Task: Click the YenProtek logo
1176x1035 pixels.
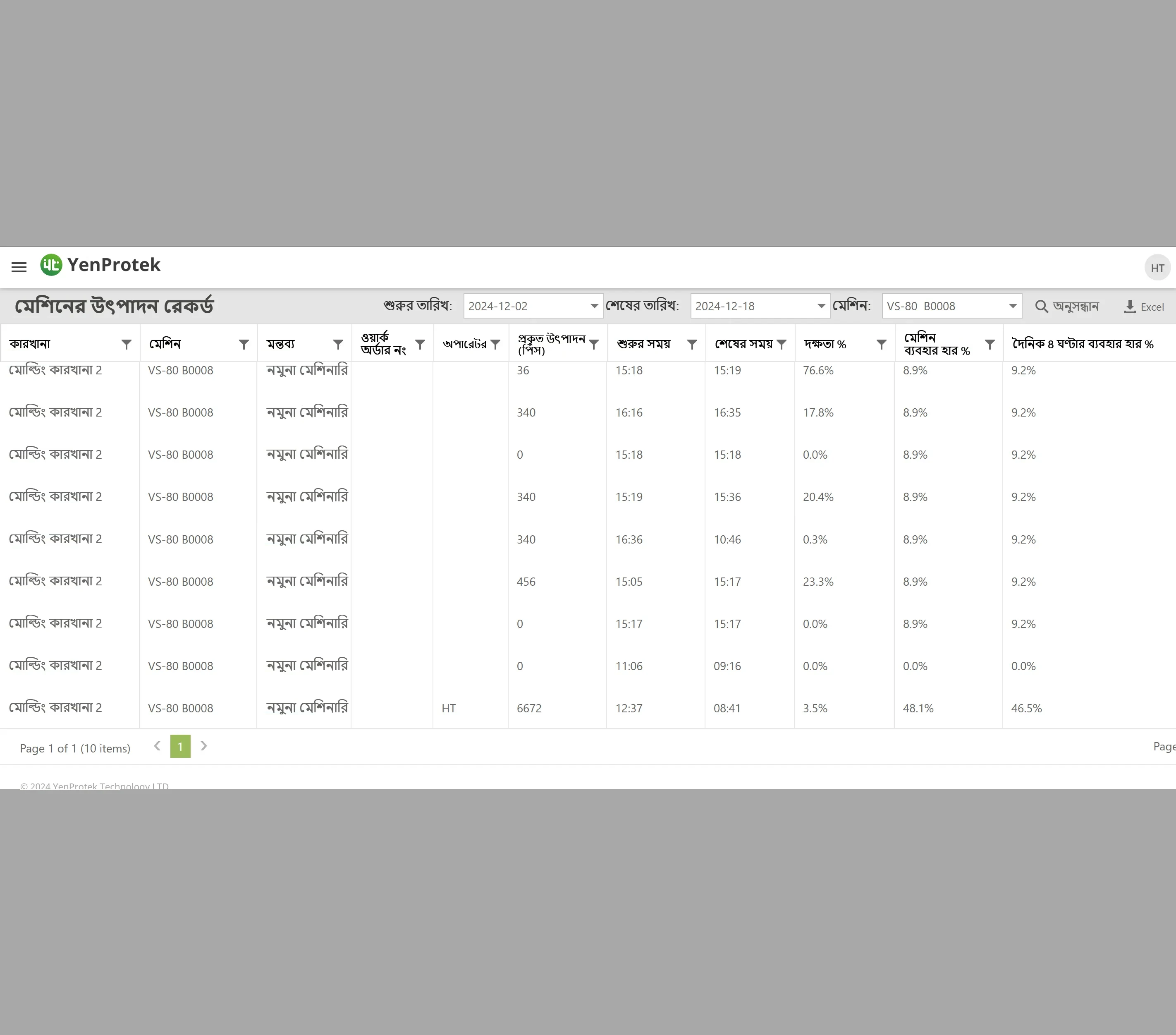Action: click(100, 265)
